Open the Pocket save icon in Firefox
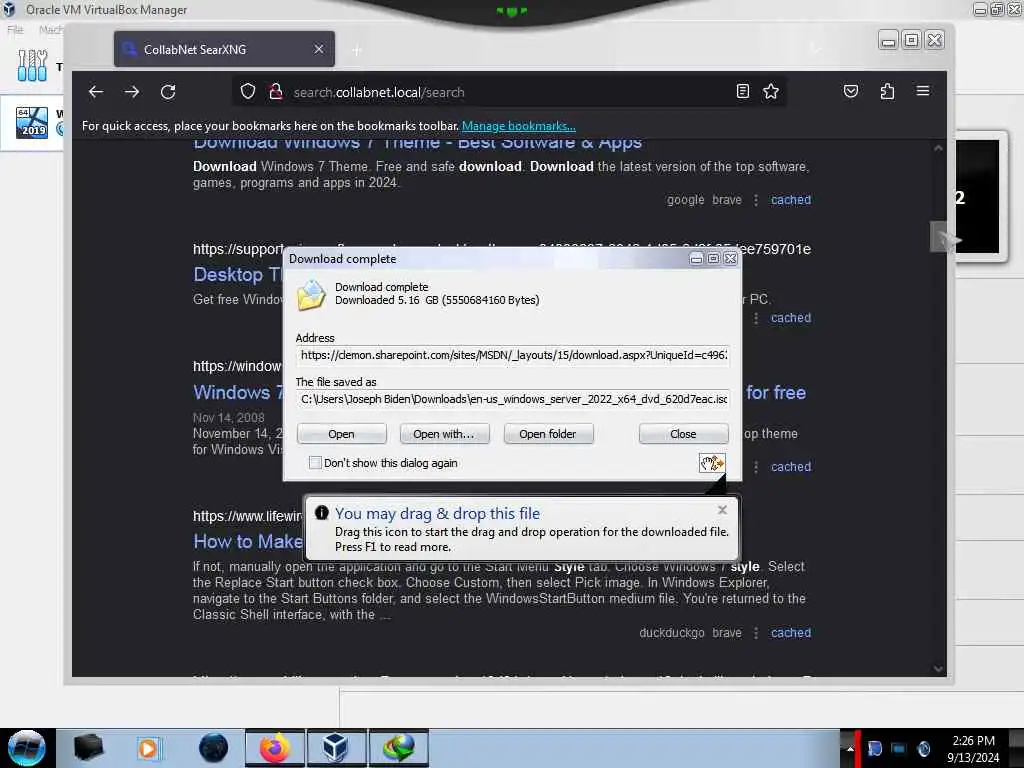Viewport: 1024px width, 768px height. click(850, 91)
